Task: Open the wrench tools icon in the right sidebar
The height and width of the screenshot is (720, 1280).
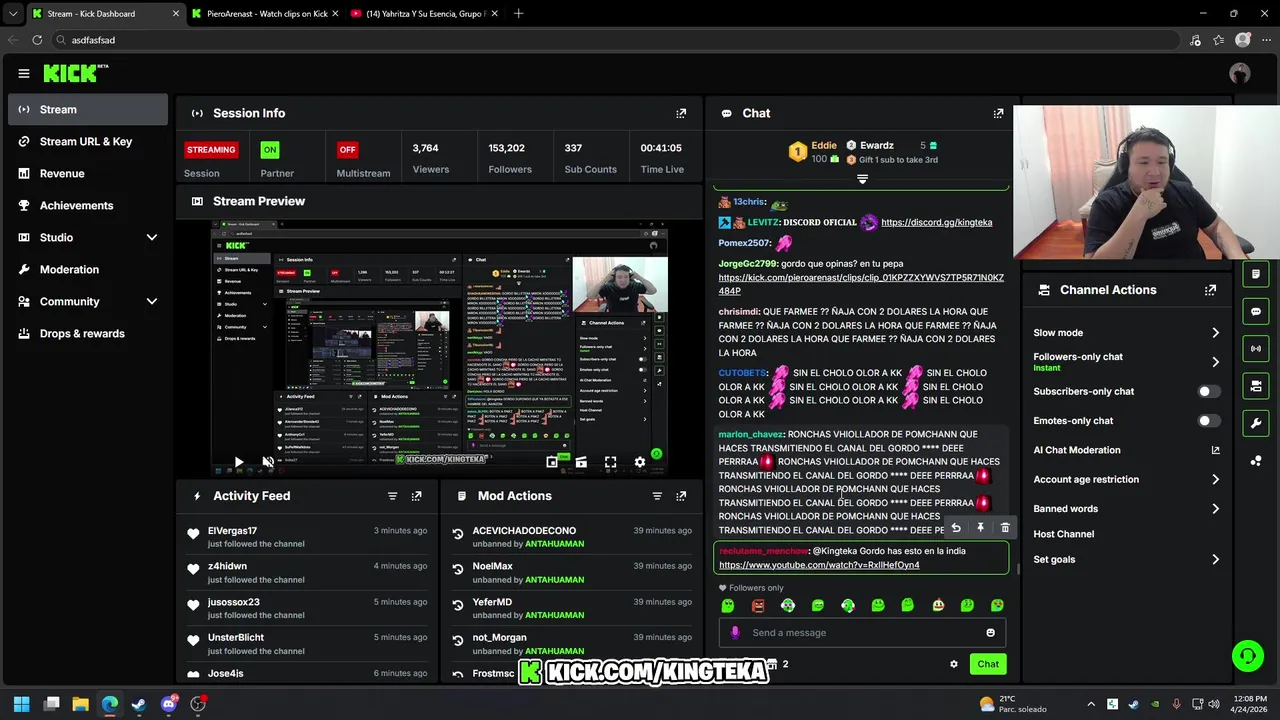Action: pos(1256,424)
